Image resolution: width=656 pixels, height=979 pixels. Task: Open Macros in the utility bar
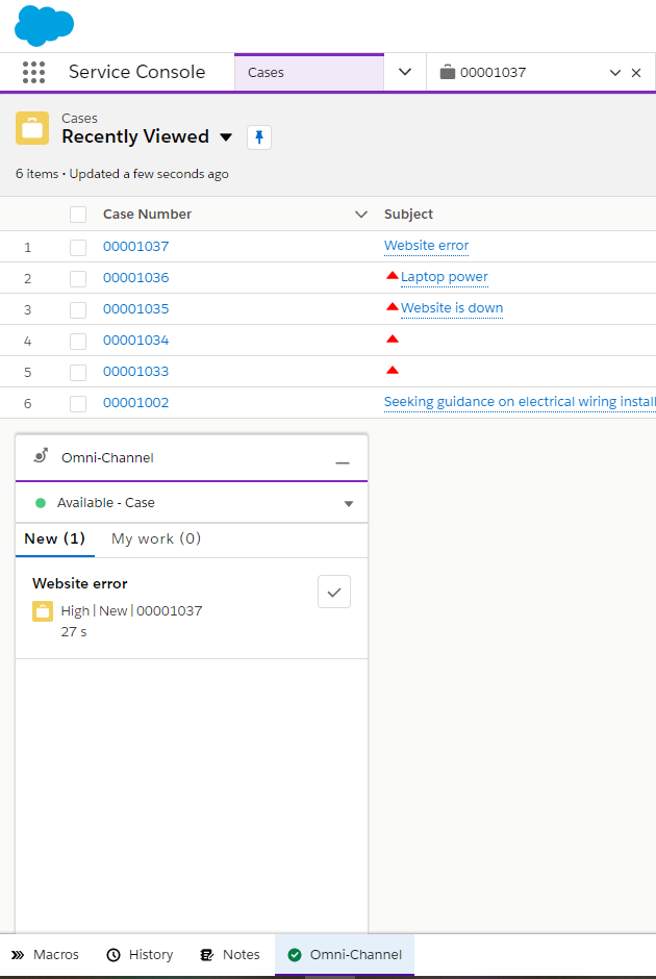pyautogui.click(x=45, y=955)
